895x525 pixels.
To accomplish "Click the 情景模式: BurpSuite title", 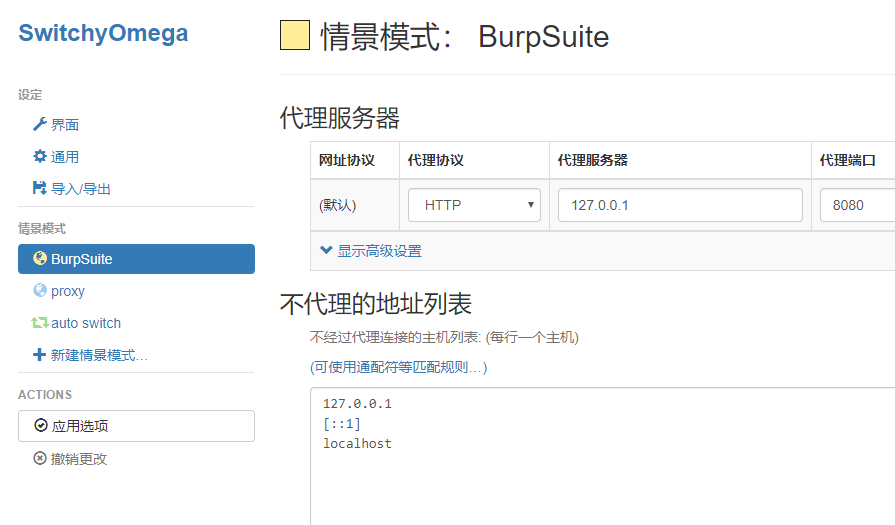I will click(465, 37).
